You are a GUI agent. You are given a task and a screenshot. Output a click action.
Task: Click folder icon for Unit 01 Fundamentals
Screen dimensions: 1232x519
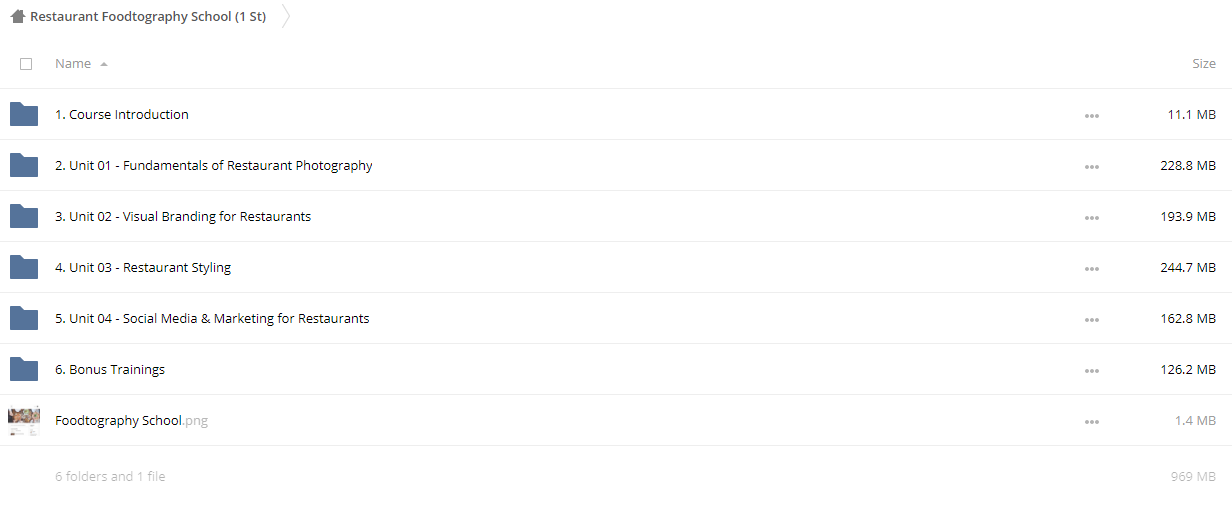[24, 165]
